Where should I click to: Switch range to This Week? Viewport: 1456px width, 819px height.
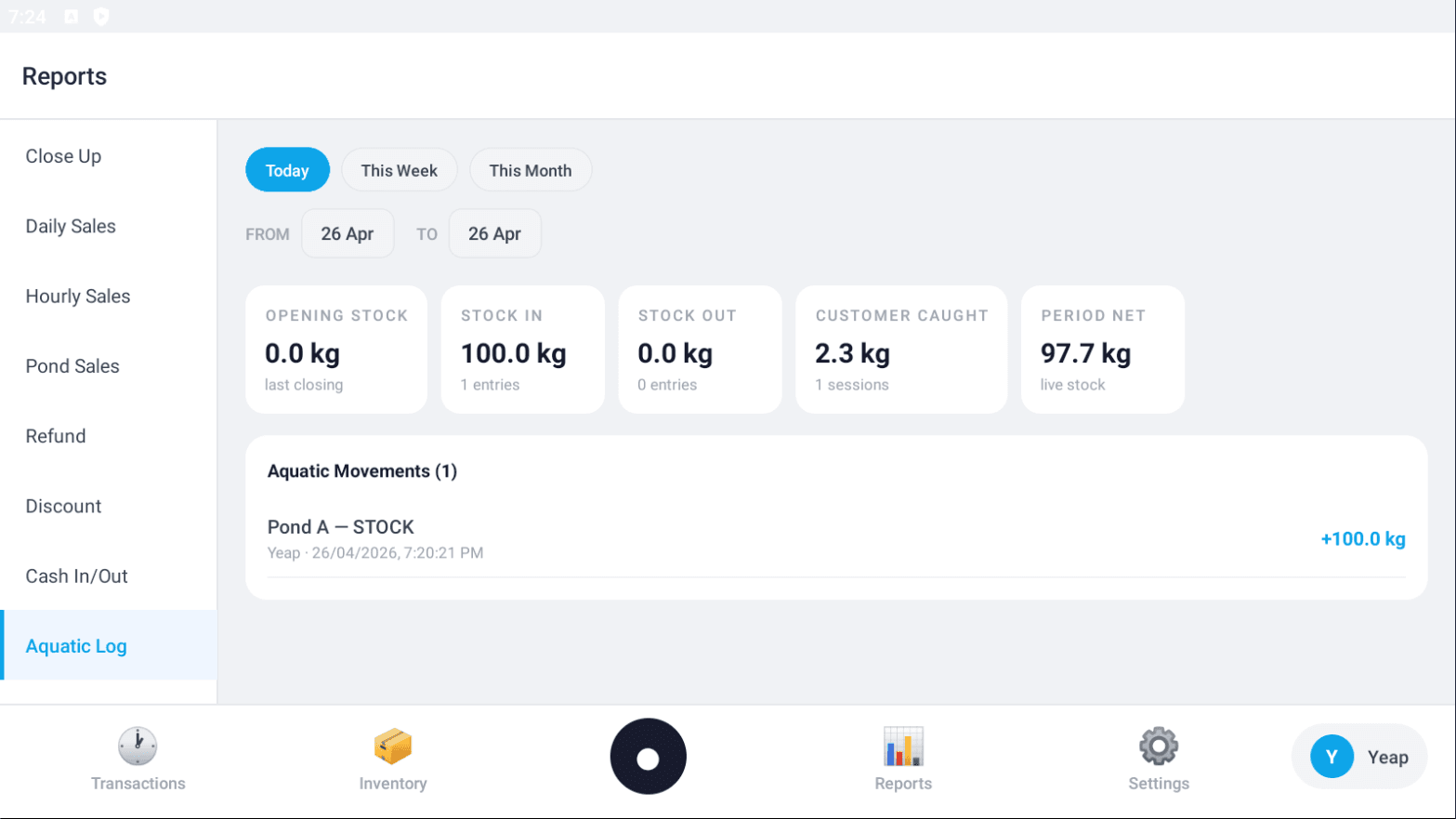pos(399,170)
